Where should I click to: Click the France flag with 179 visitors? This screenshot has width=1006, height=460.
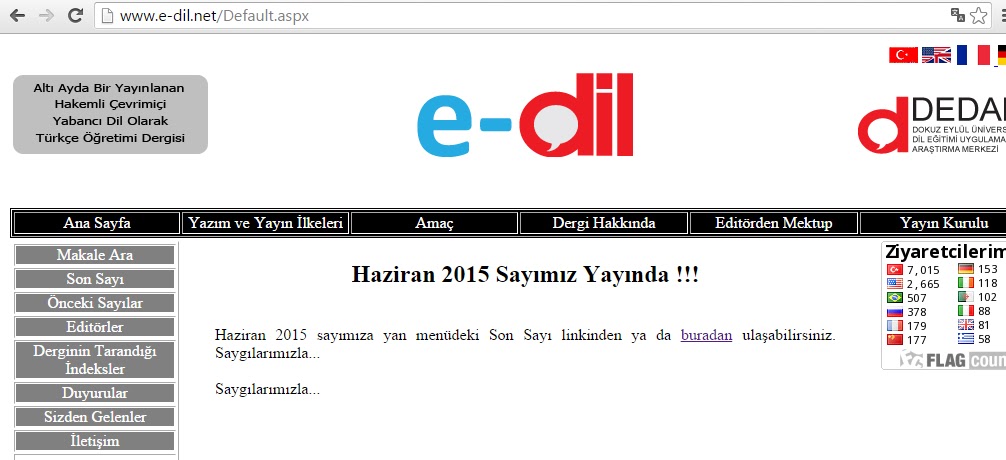click(894, 325)
